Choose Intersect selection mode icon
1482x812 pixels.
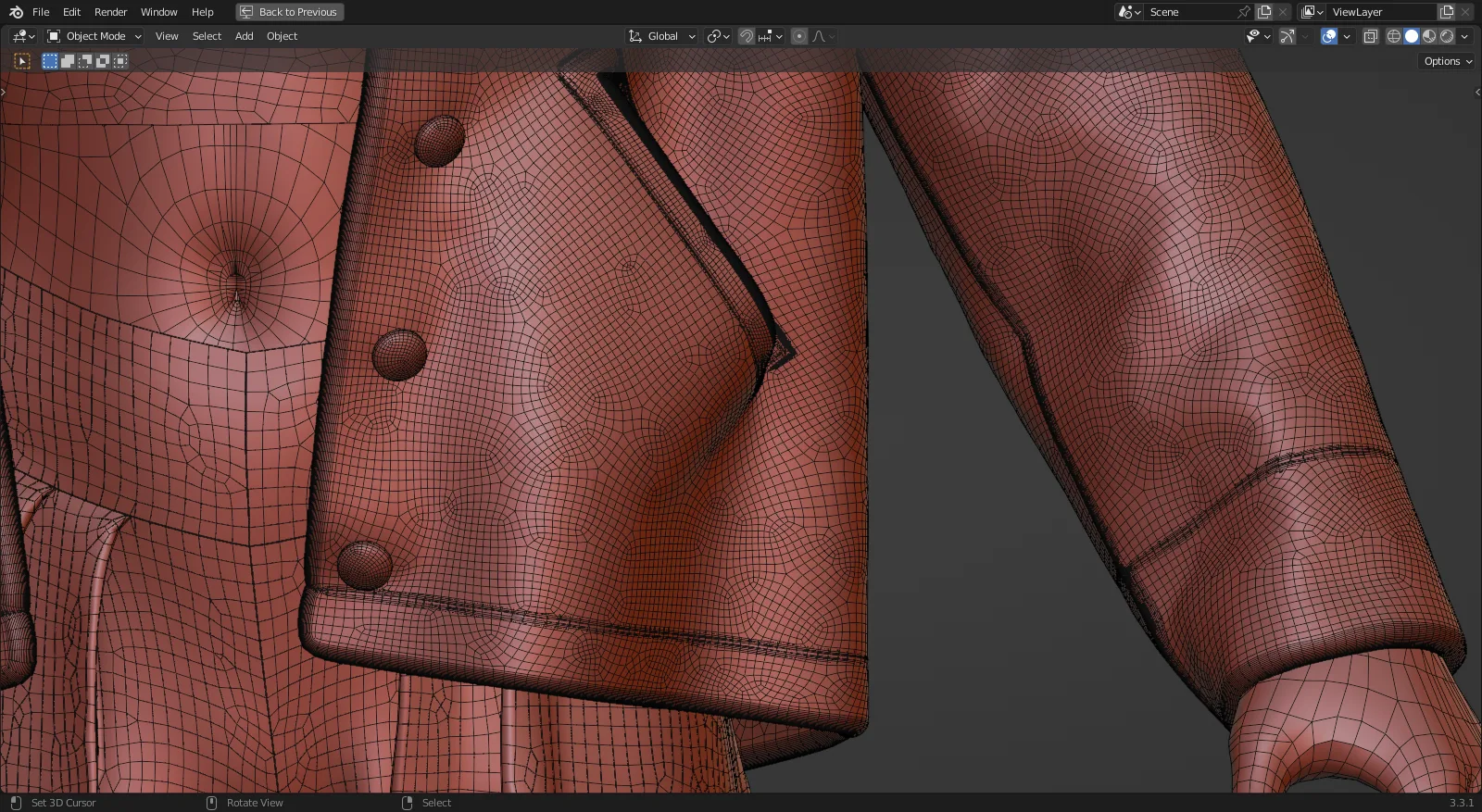(120, 61)
